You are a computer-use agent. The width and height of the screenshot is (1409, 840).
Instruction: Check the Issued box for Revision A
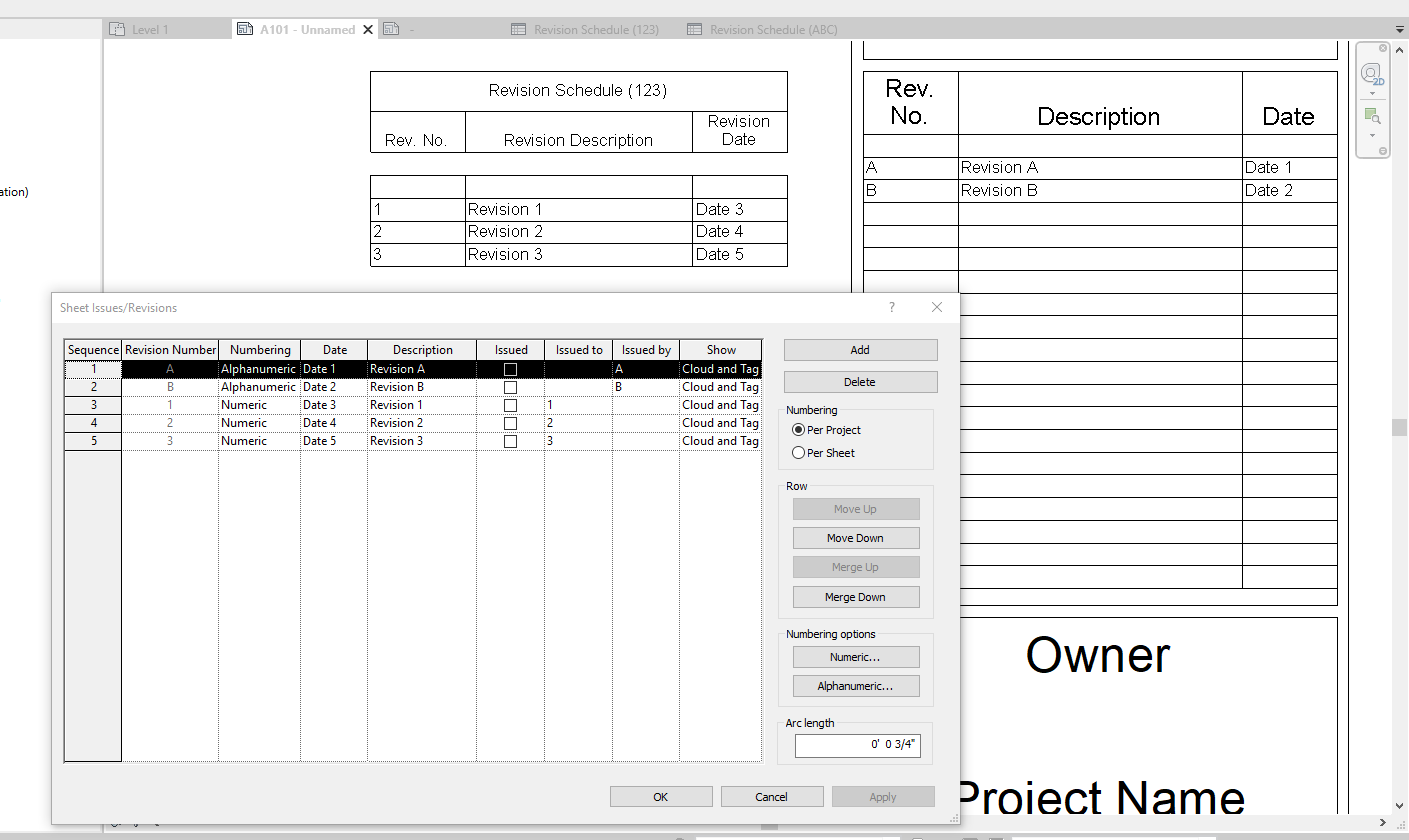coord(510,368)
